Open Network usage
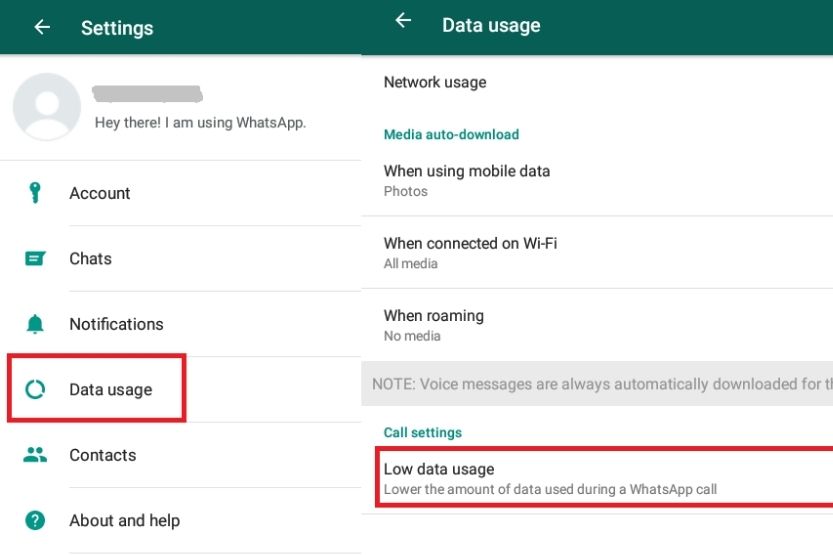This screenshot has width=833, height=555. (597, 82)
